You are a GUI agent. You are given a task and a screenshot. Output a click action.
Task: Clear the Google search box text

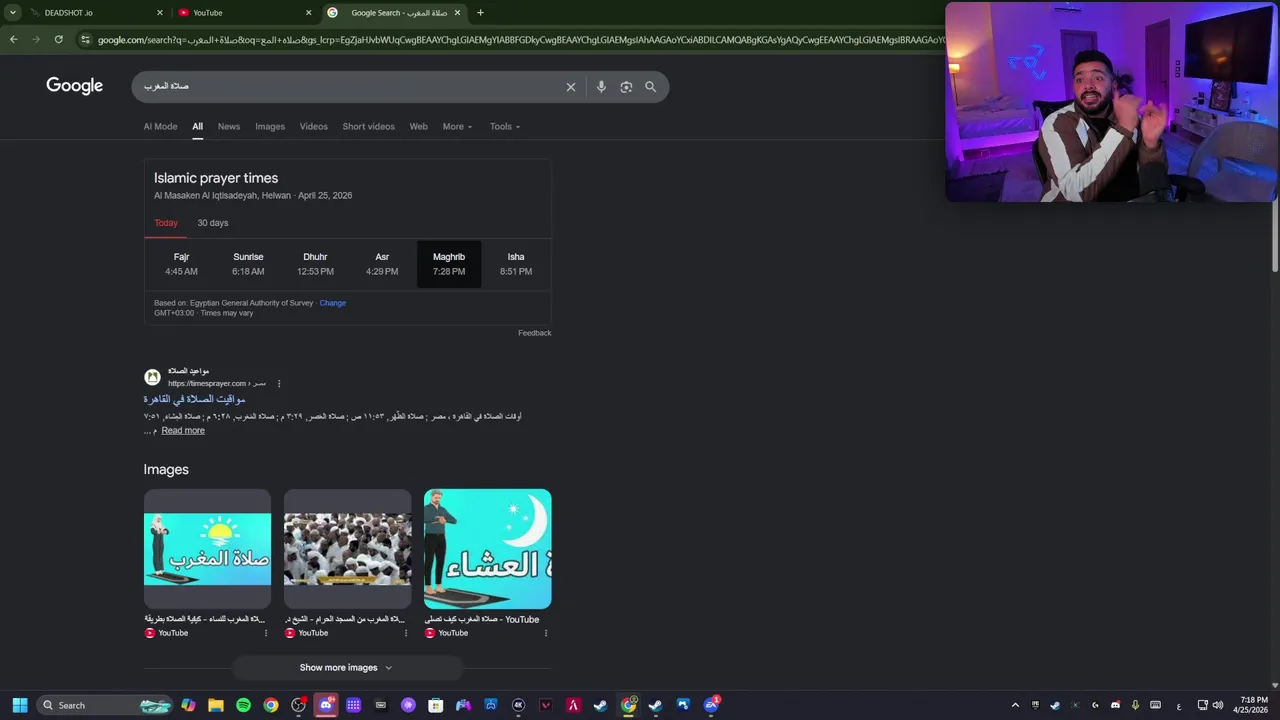point(571,87)
